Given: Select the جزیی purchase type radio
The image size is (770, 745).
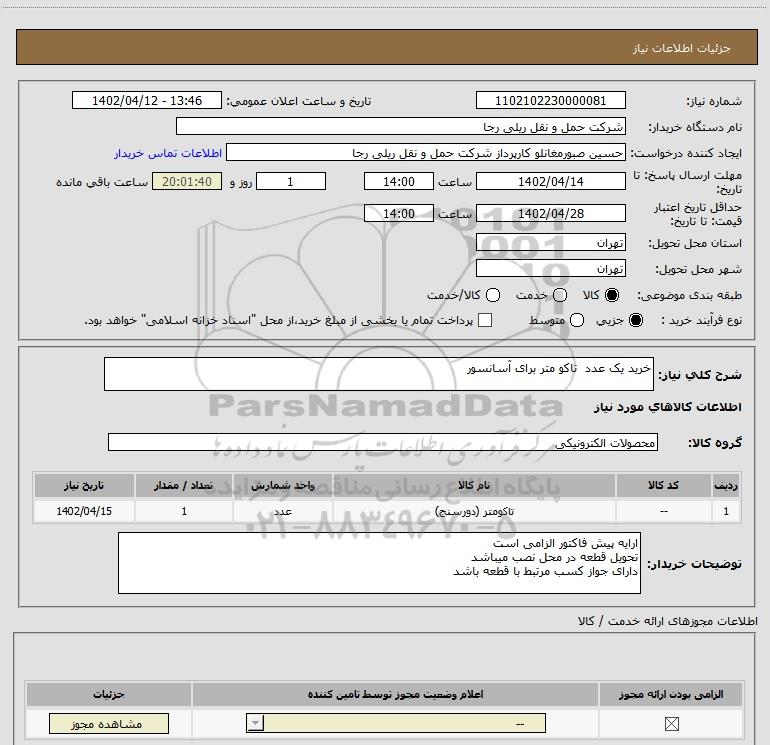Looking at the screenshot, I should pyautogui.click(x=636, y=320).
